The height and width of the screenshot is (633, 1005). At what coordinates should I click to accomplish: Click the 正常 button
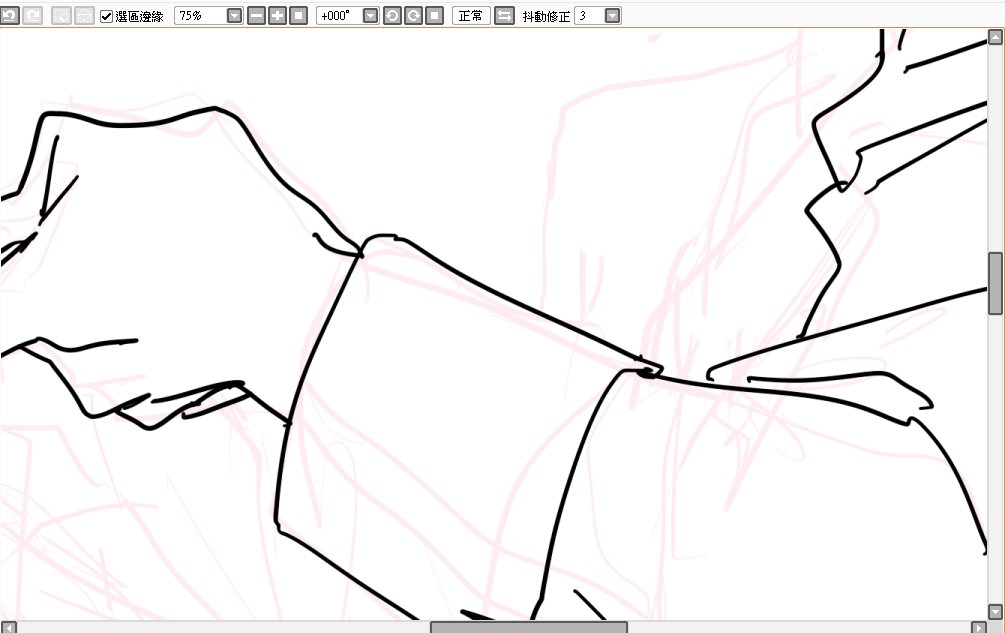[471, 16]
